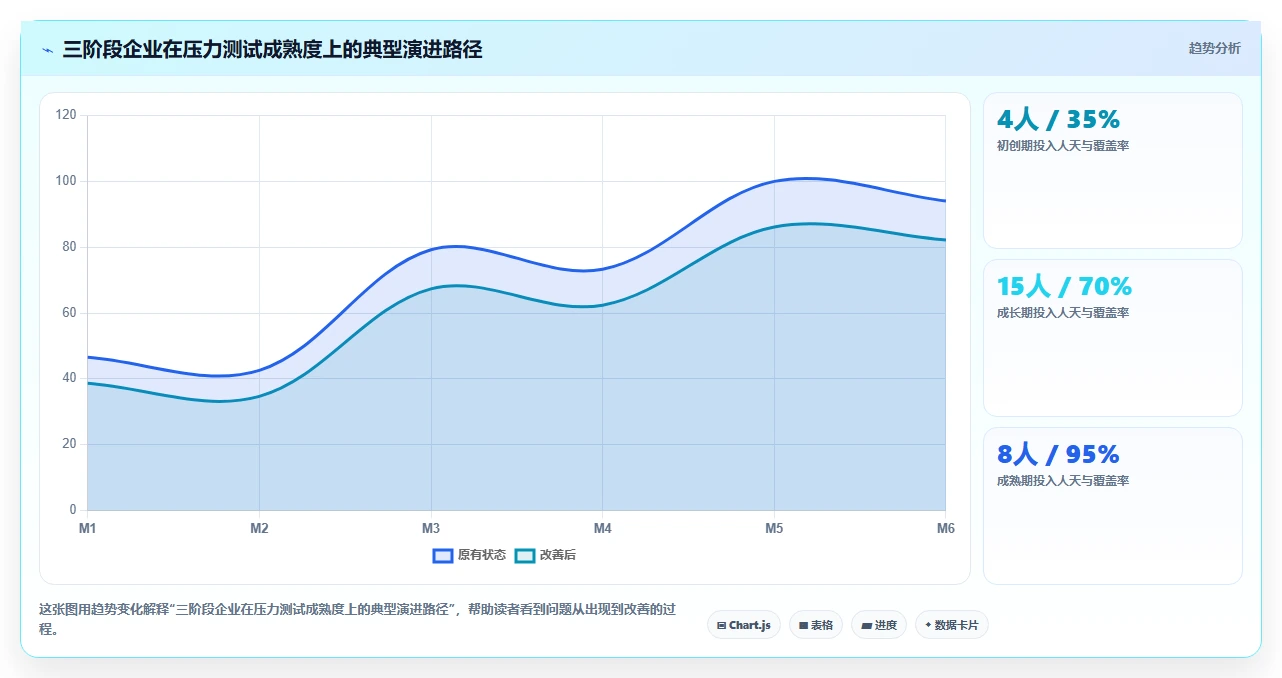Click the 改善后 legend color box
This screenshot has width=1282, height=678.
525,555
